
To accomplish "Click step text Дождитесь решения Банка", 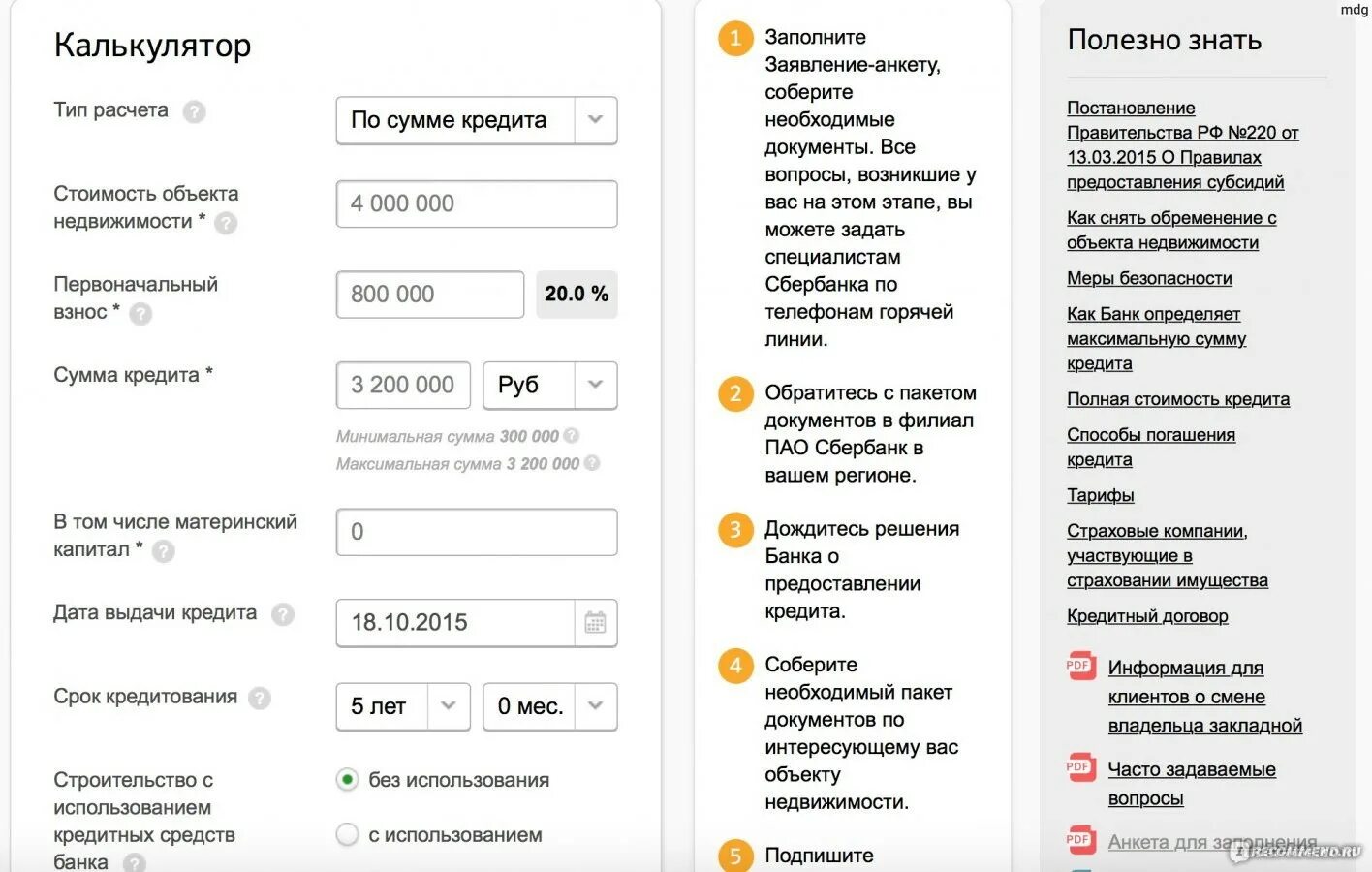I will point(861,570).
